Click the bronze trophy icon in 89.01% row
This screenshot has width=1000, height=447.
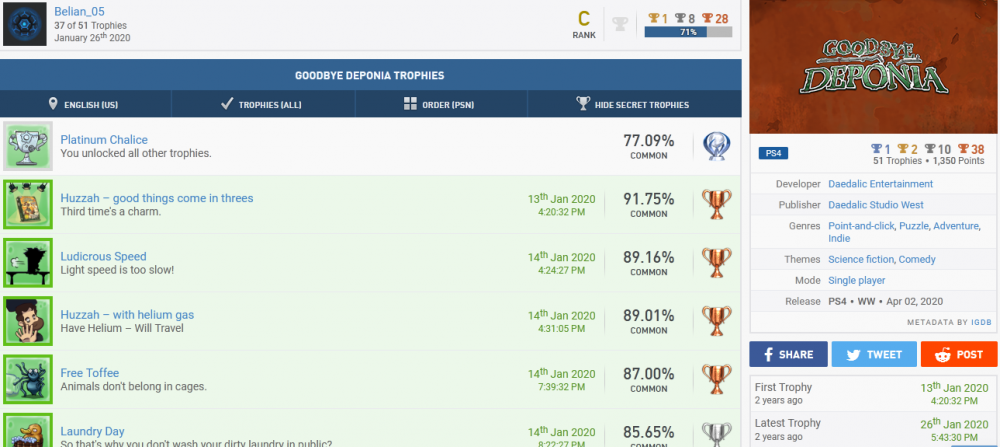coord(717,321)
